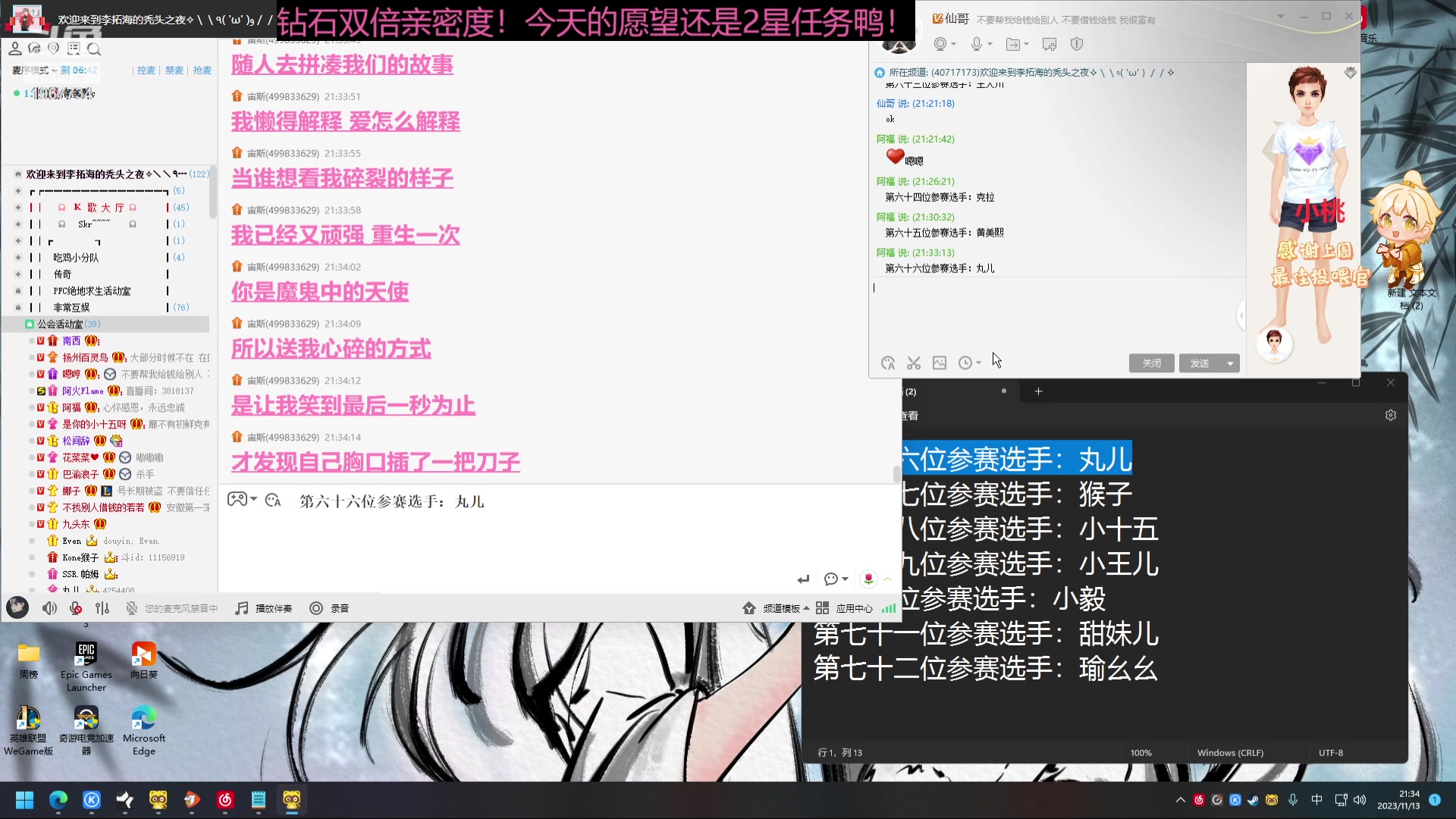Image resolution: width=1456 pixels, height=819 pixels.
Task: Toggle the status dot beside Kone猴子
Action: click(x=32, y=557)
